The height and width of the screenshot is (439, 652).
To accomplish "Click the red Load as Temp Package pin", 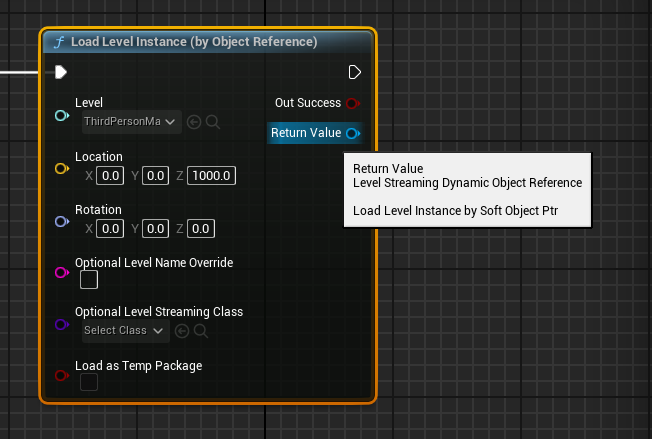I will tap(61, 375).
